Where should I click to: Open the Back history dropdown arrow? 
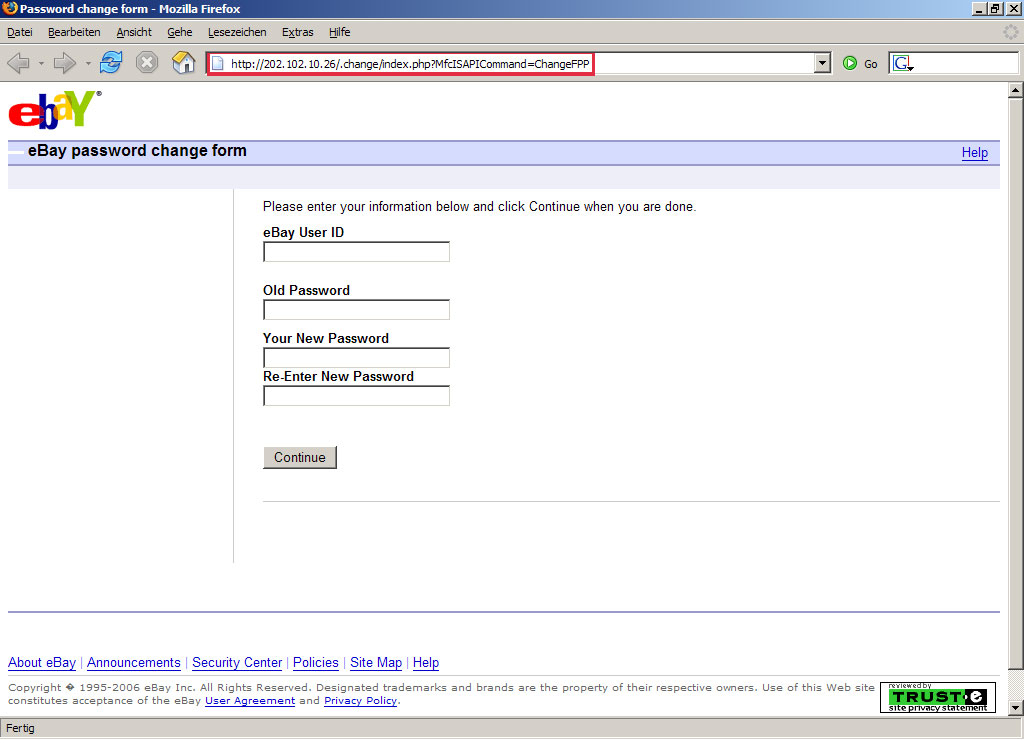coord(40,64)
